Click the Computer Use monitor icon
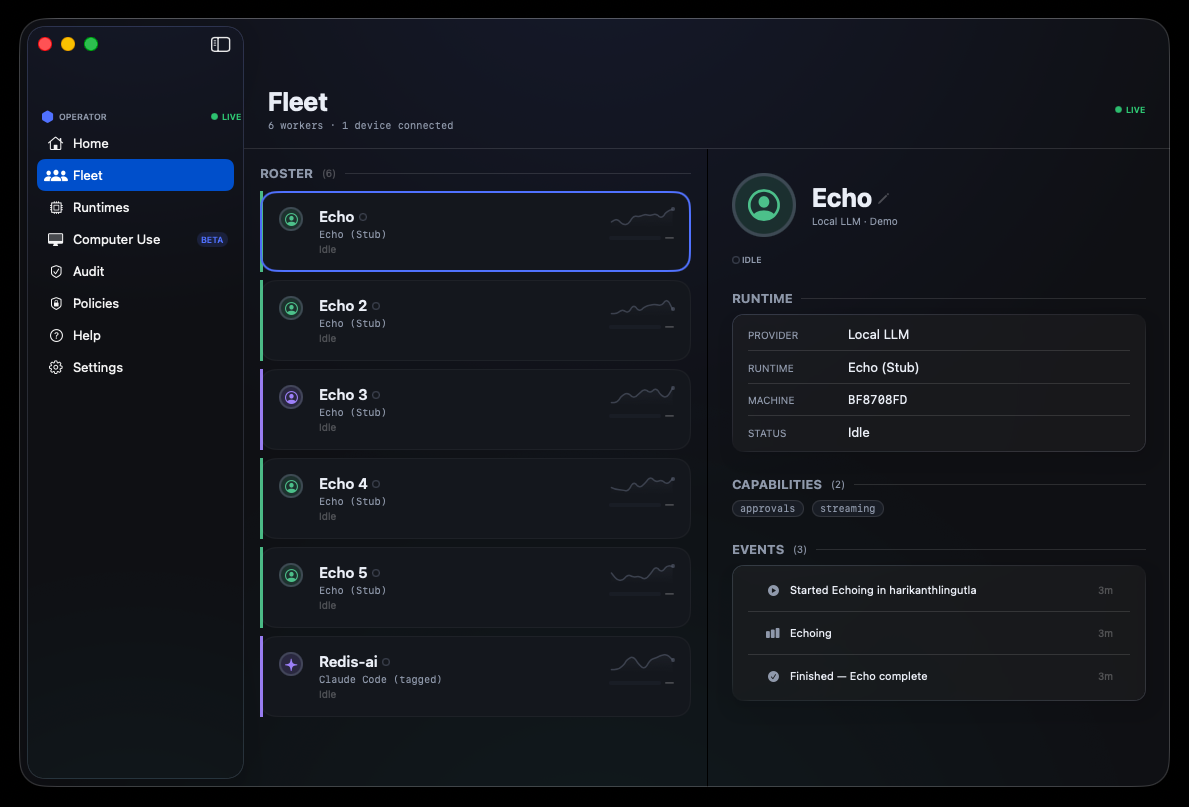 [55, 240]
